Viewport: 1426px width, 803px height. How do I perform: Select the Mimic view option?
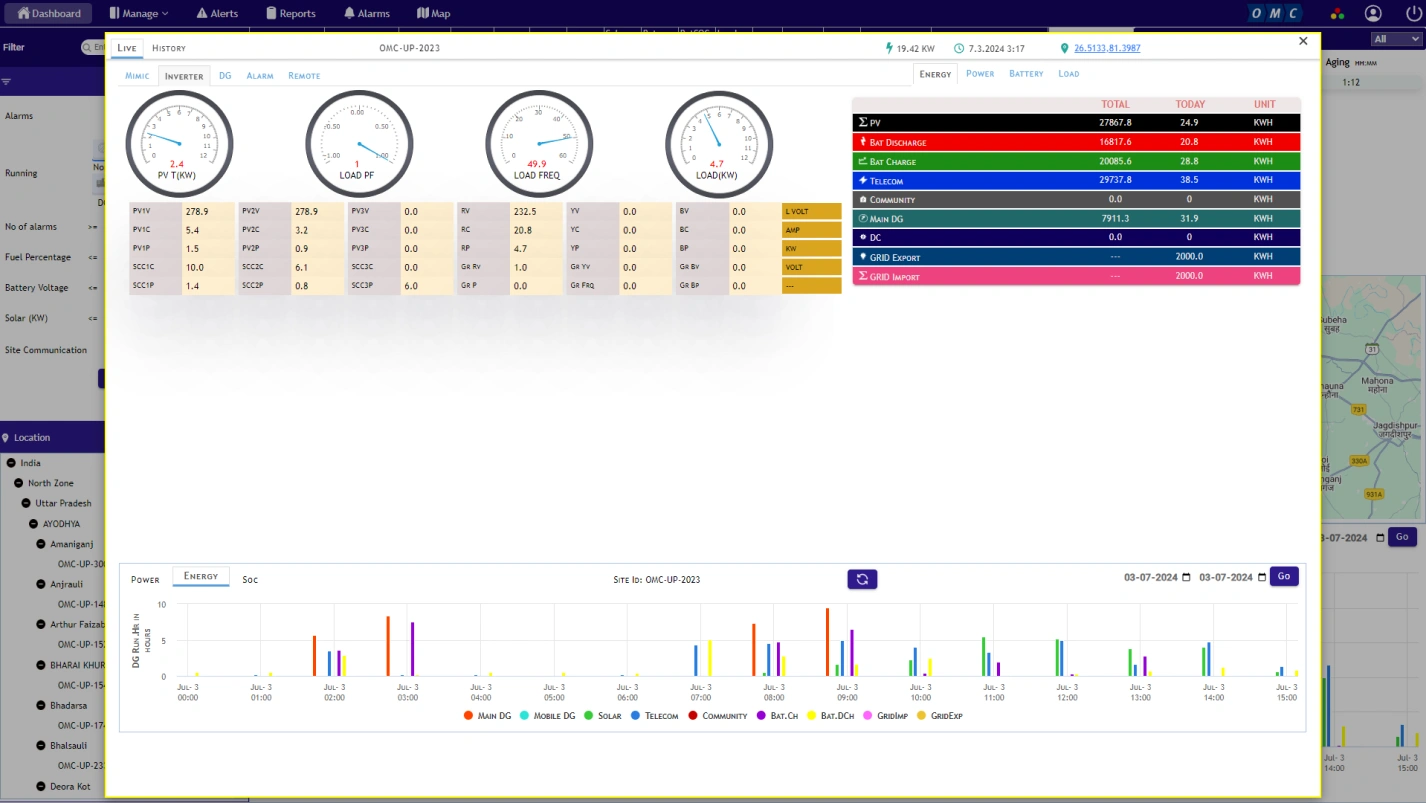tap(136, 75)
